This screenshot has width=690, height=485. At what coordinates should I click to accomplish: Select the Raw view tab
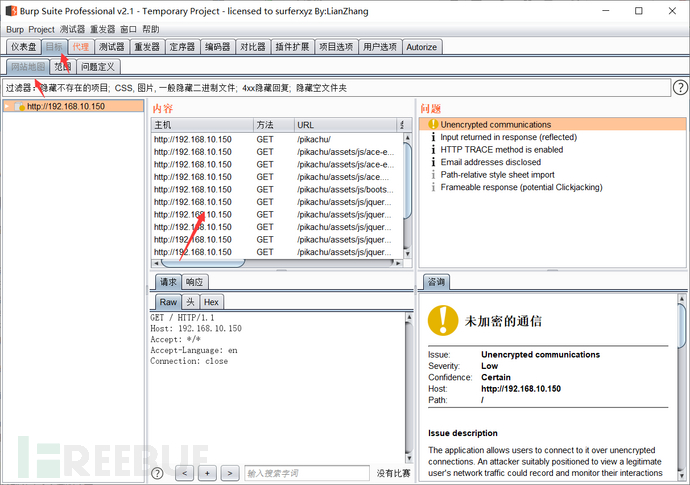(x=168, y=302)
